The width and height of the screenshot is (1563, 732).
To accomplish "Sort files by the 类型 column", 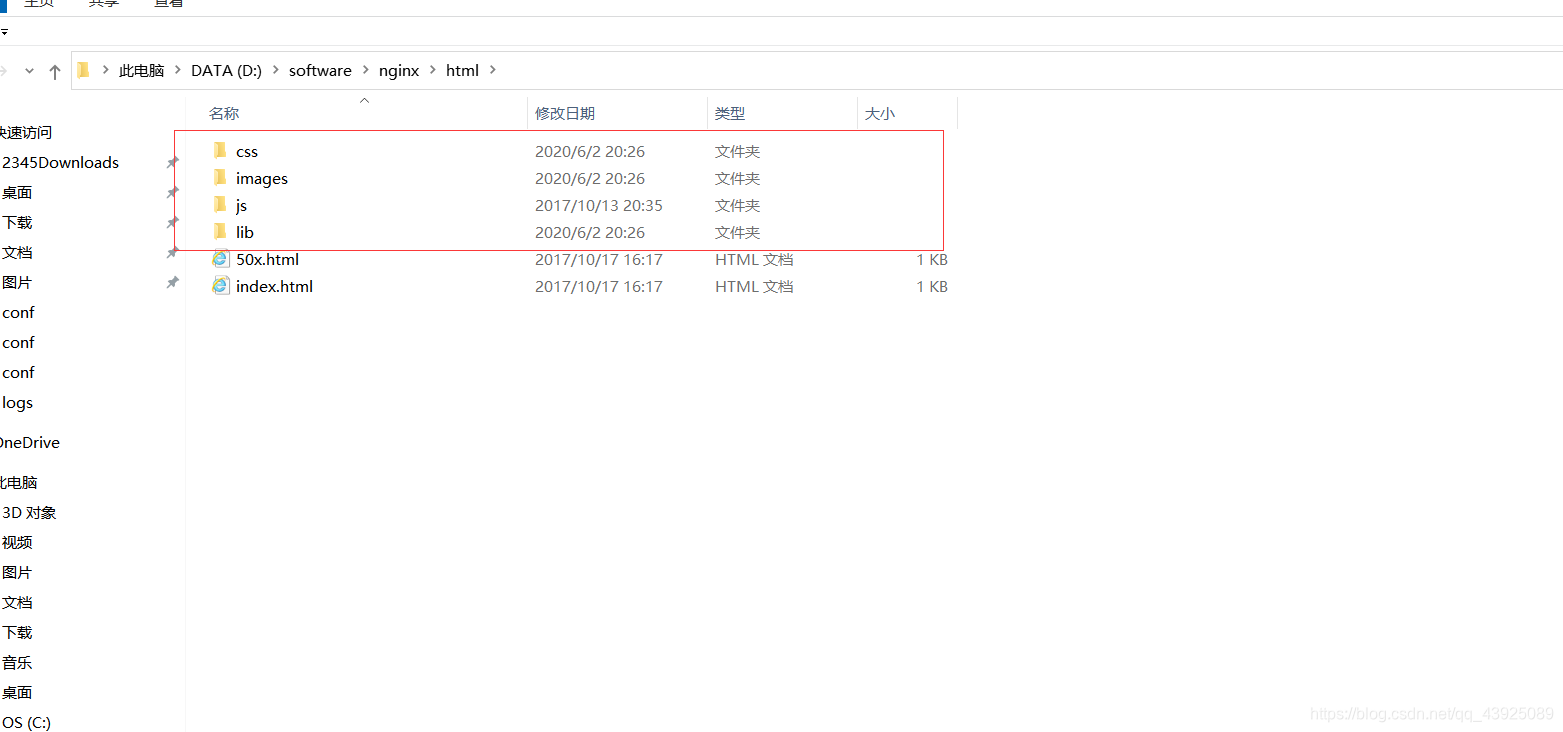I will tap(730, 114).
